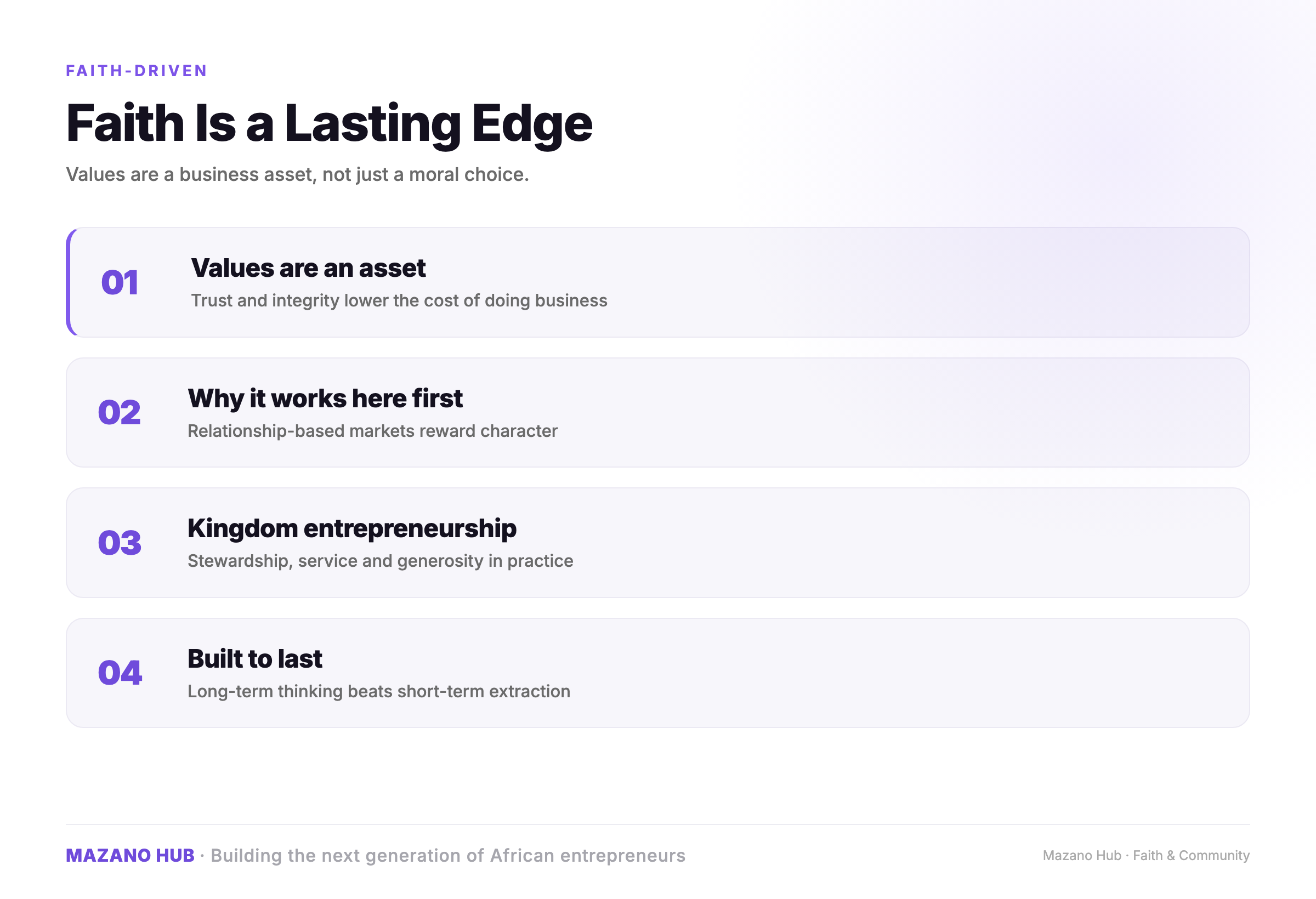Select 'Why it works here first' heading
The image size is (1316, 899).
325,398
